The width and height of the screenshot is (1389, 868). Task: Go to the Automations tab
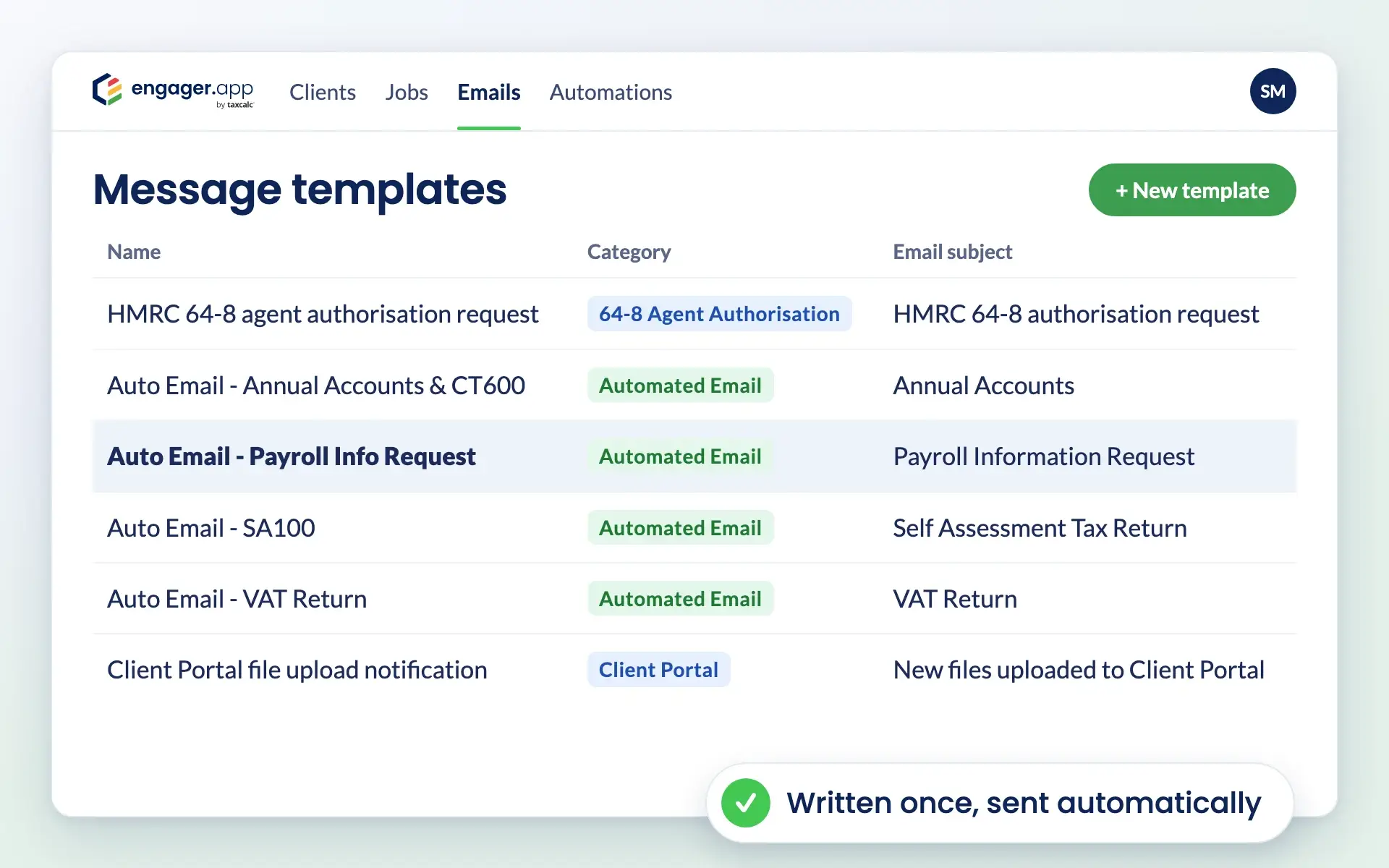(611, 92)
